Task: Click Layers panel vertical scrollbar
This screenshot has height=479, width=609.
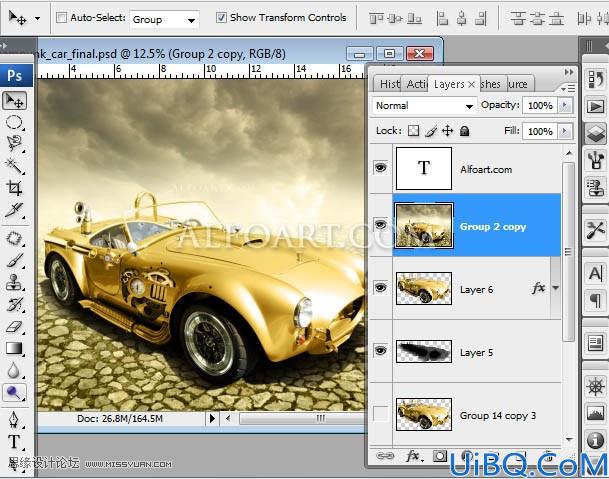Action: 569,251
